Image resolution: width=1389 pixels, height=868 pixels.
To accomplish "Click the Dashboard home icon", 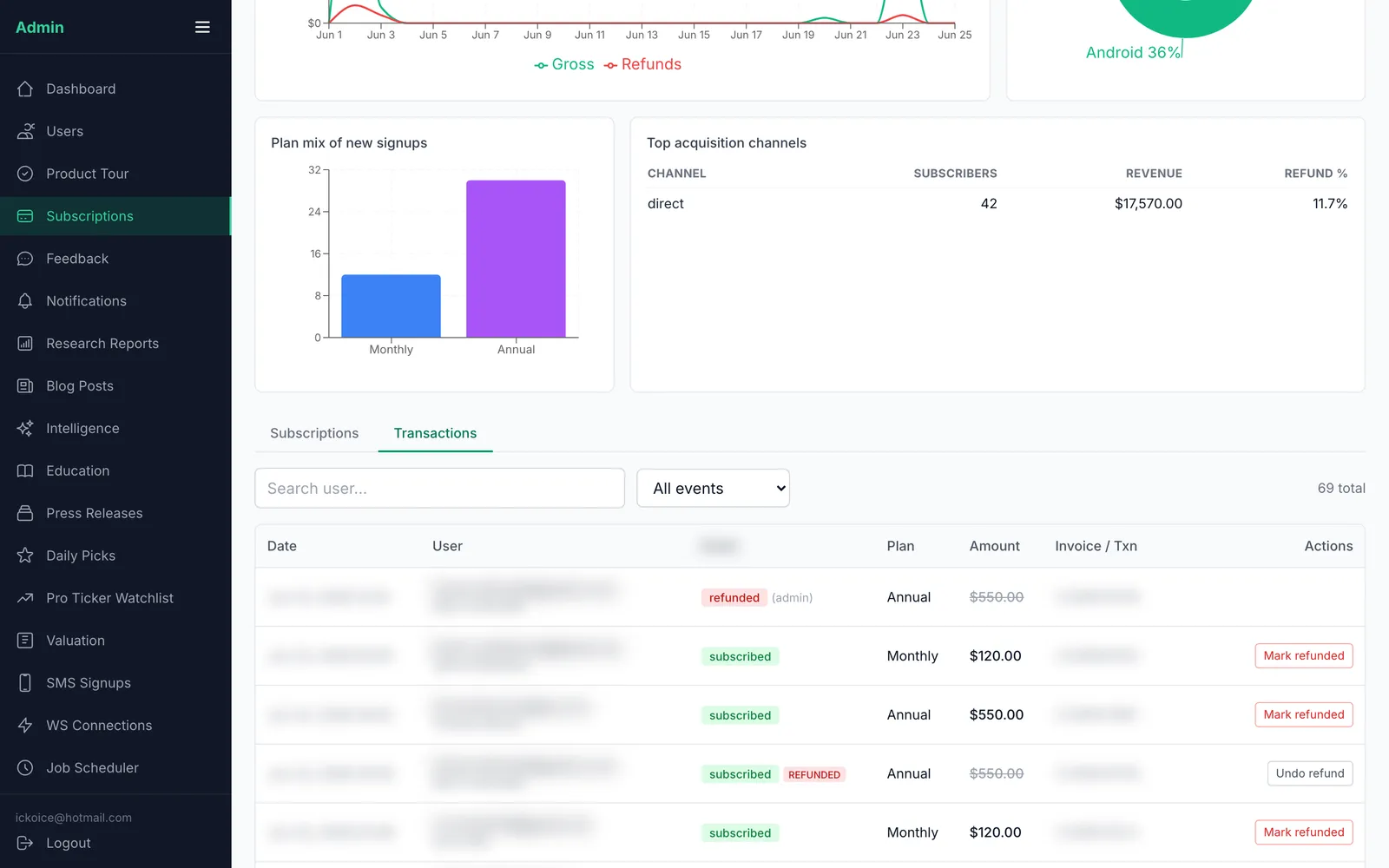I will tap(25, 89).
